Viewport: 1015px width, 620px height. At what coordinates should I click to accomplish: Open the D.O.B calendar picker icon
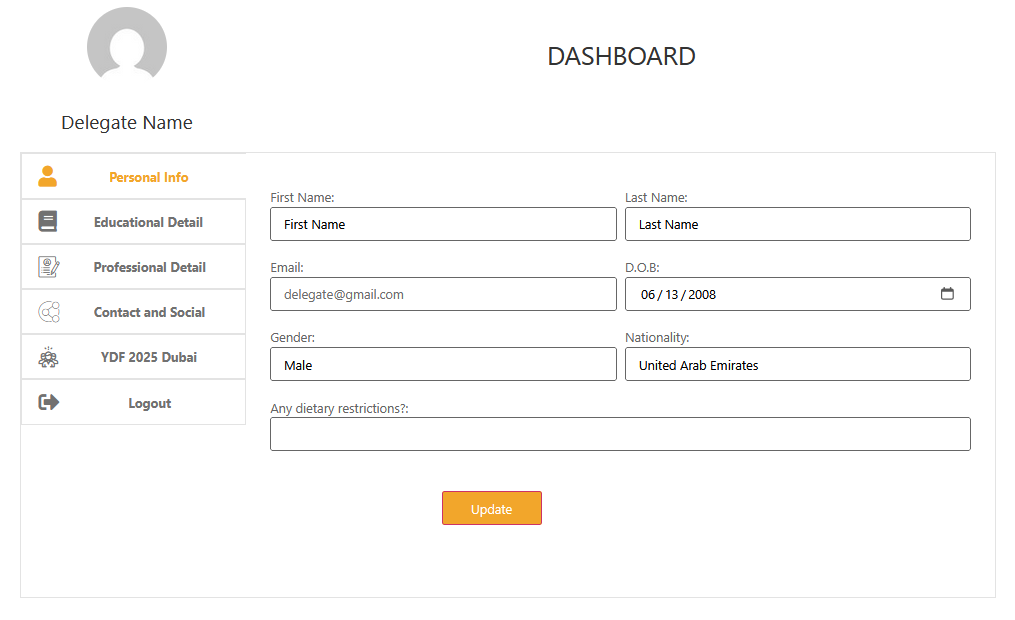947,294
